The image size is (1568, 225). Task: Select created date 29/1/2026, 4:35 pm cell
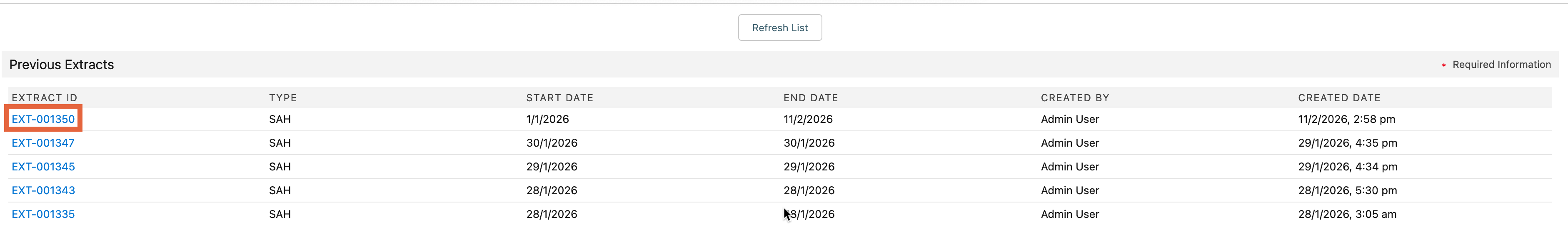pyautogui.click(x=1347, y=143)
